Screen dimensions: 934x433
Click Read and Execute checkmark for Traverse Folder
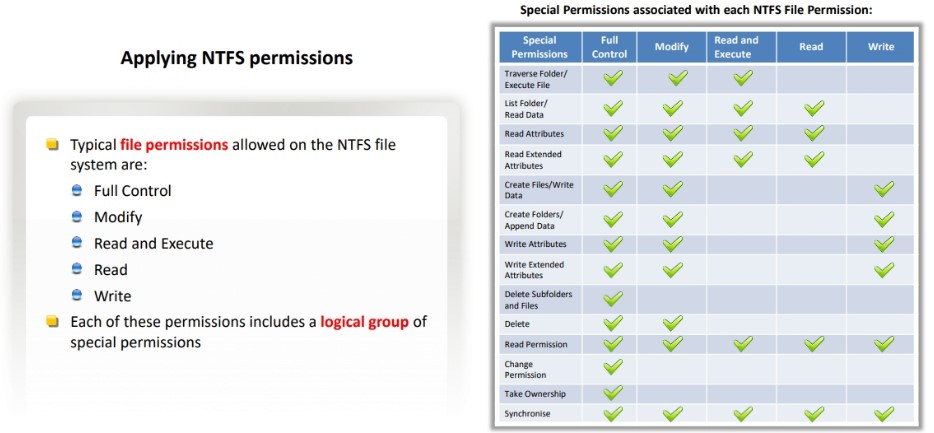(743, 78)
